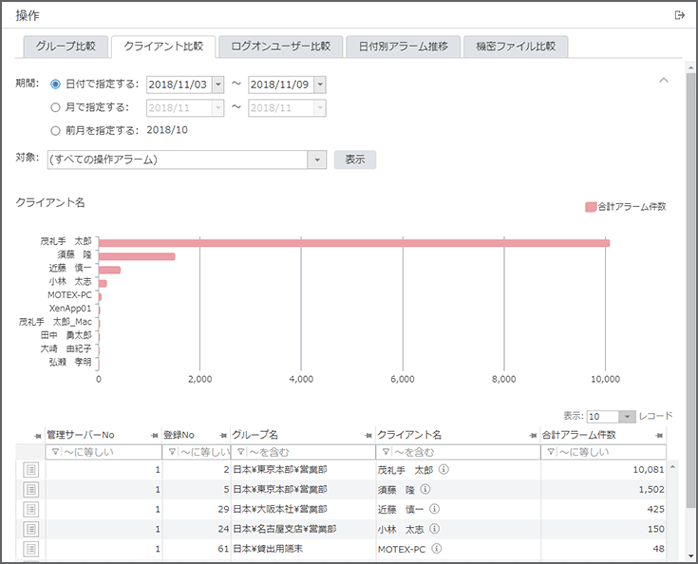Click the 表示 button
698x564 pixels.
pyautogui.click(x=355, y=159)
